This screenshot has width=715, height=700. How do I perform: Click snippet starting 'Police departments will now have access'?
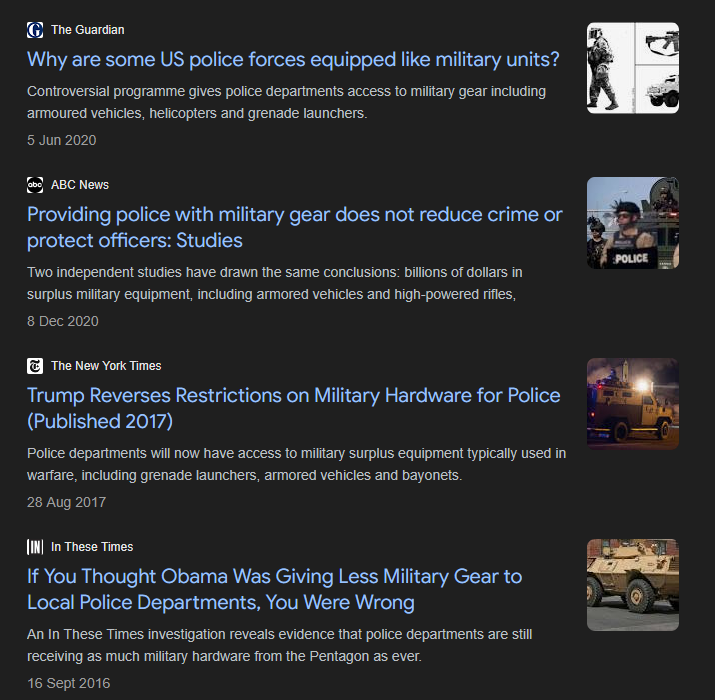[x=296, y=464]
